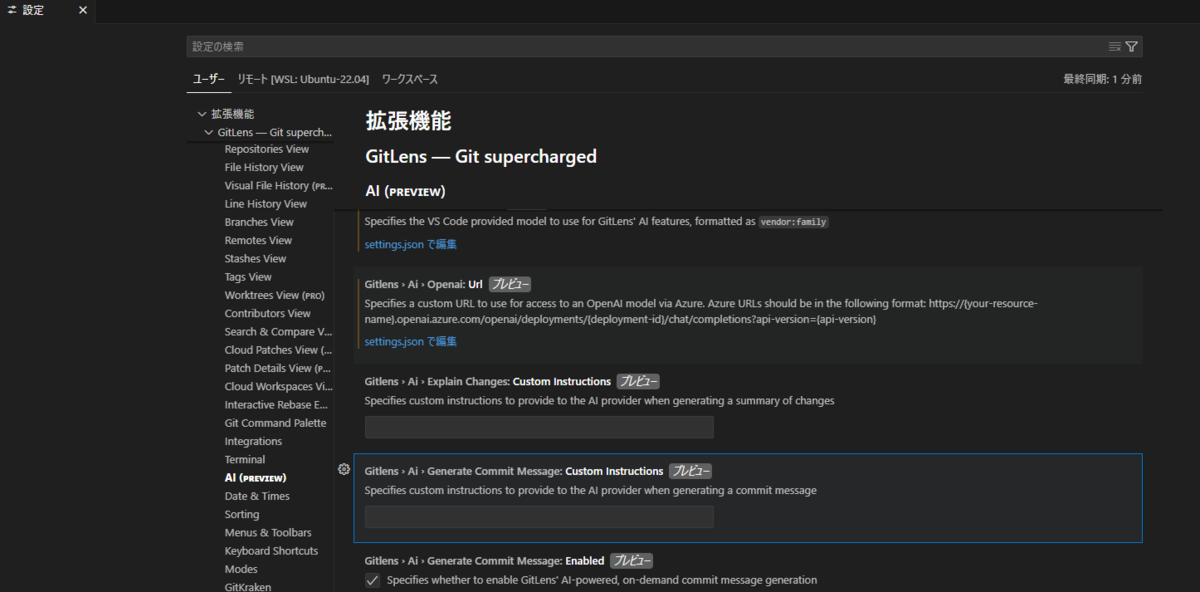Close the 設定 editor tab

[x=83, y=10]
